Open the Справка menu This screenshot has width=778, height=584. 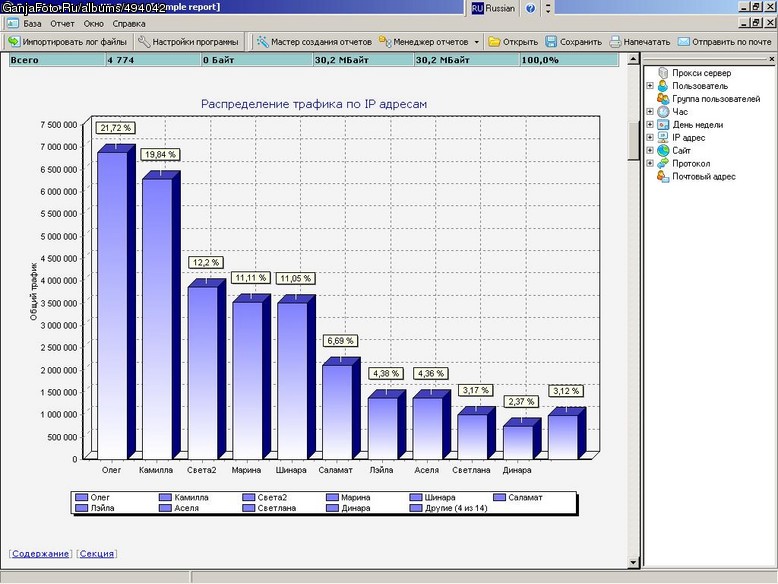point(129,23)
